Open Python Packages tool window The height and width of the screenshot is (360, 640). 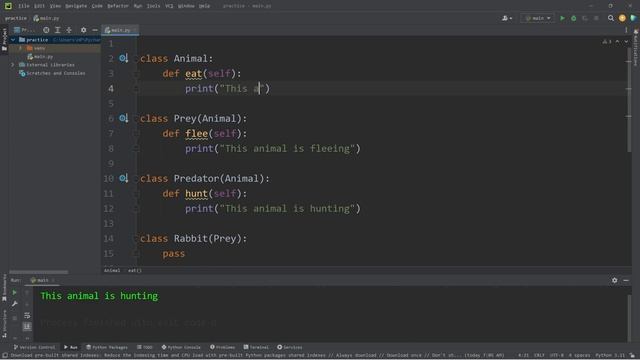click(107, 347)
